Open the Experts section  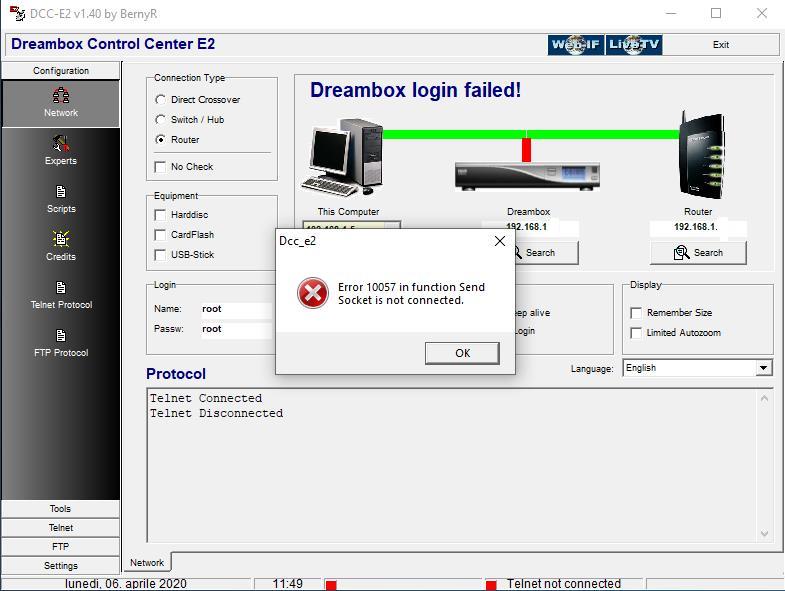click(x=61, y=150)
